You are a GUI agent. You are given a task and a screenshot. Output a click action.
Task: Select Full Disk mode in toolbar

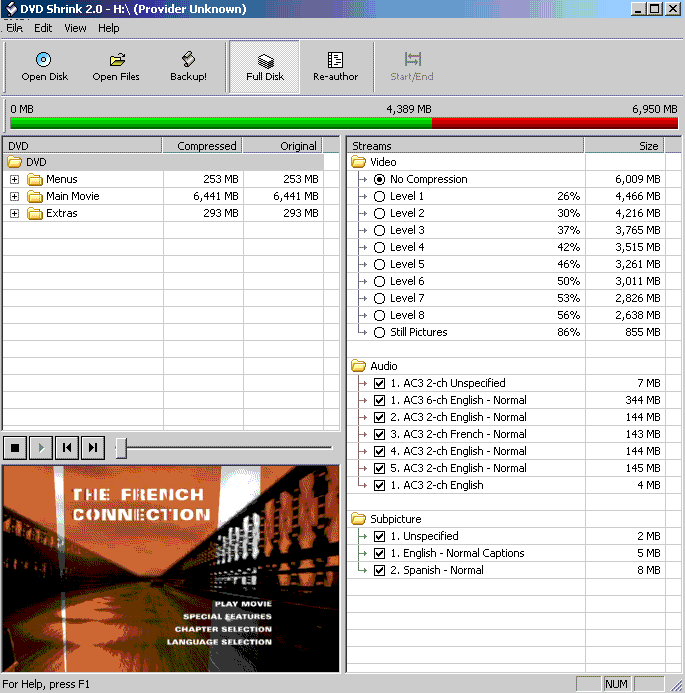tap(265, 67)
